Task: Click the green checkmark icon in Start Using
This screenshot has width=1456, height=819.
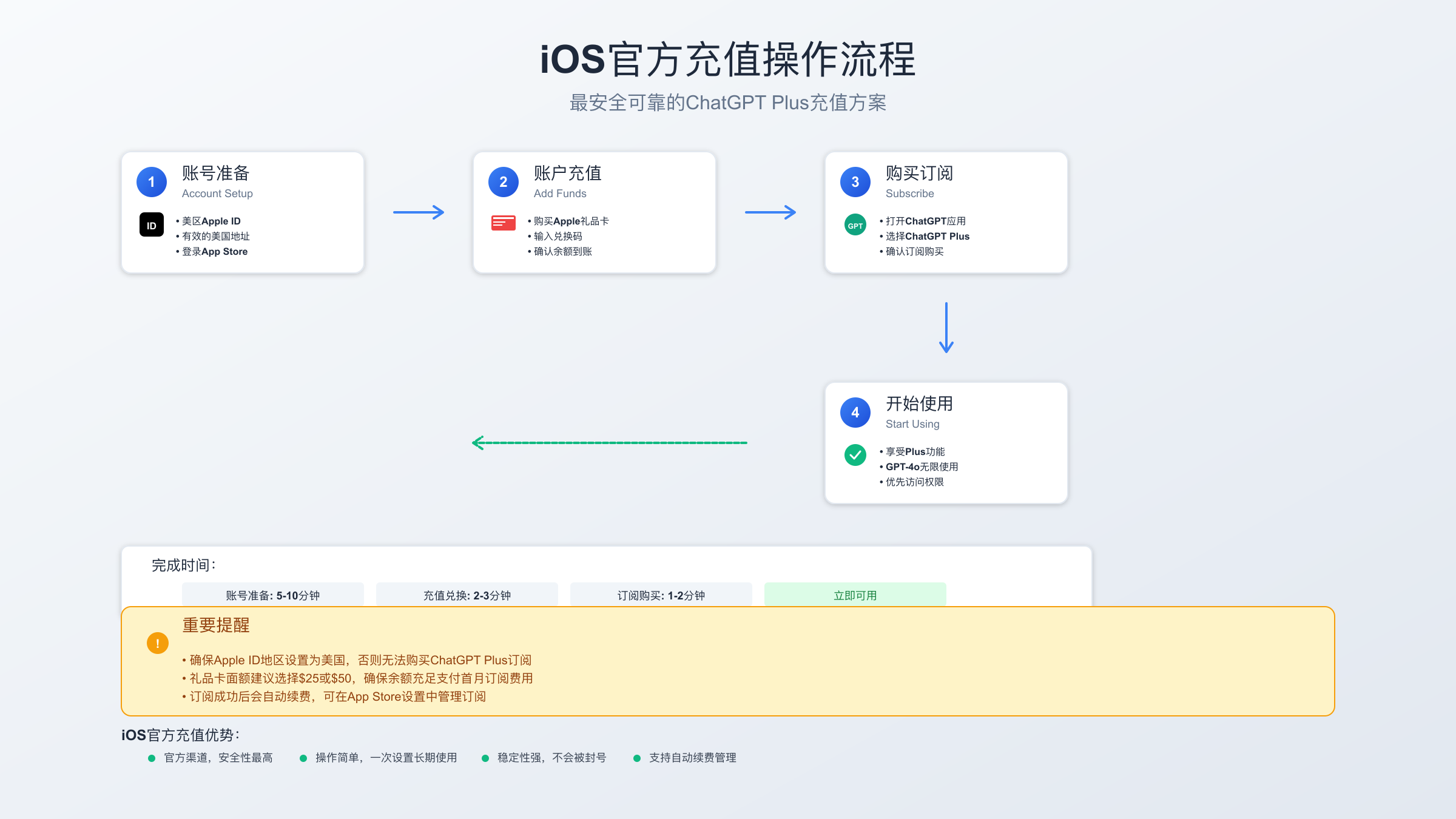Action: (855, 455)
